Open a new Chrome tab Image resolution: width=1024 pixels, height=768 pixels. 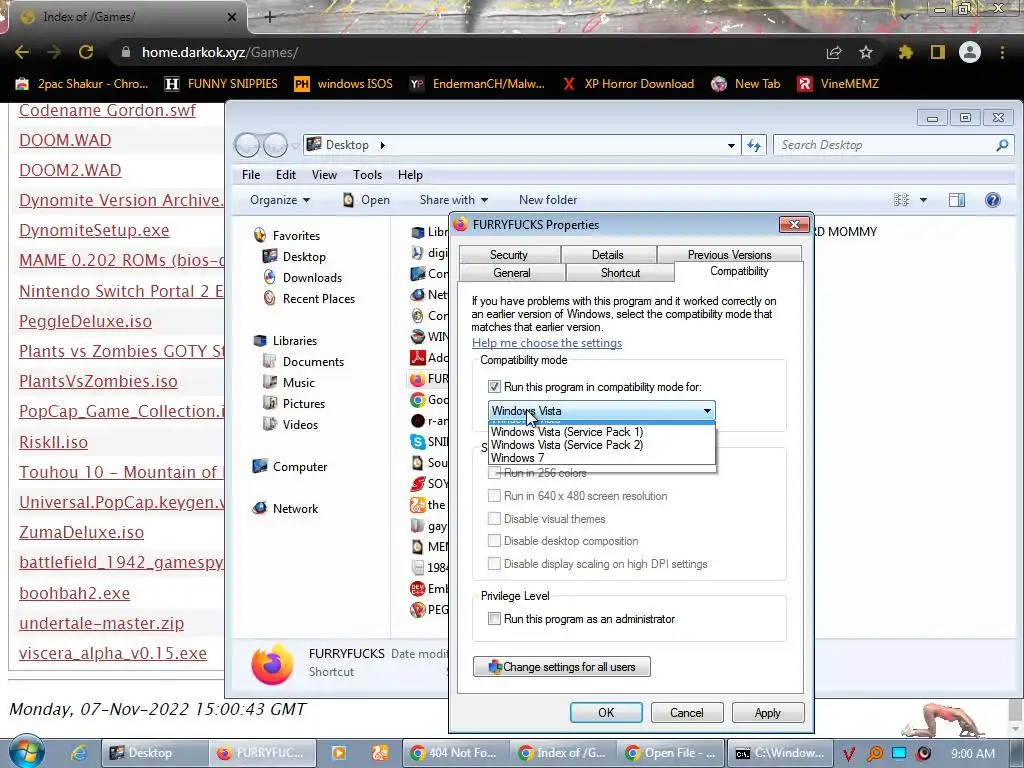270,17
